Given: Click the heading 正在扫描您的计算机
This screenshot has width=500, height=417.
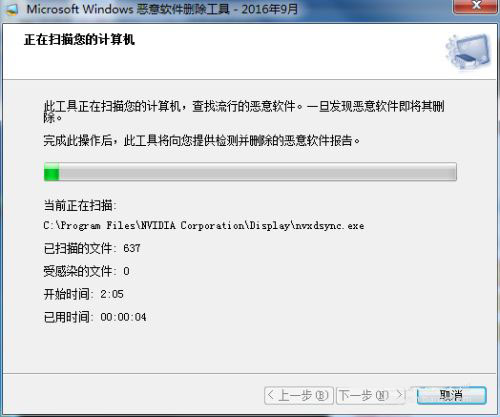Looking at the screenshot, I should (x=79, y=40).
